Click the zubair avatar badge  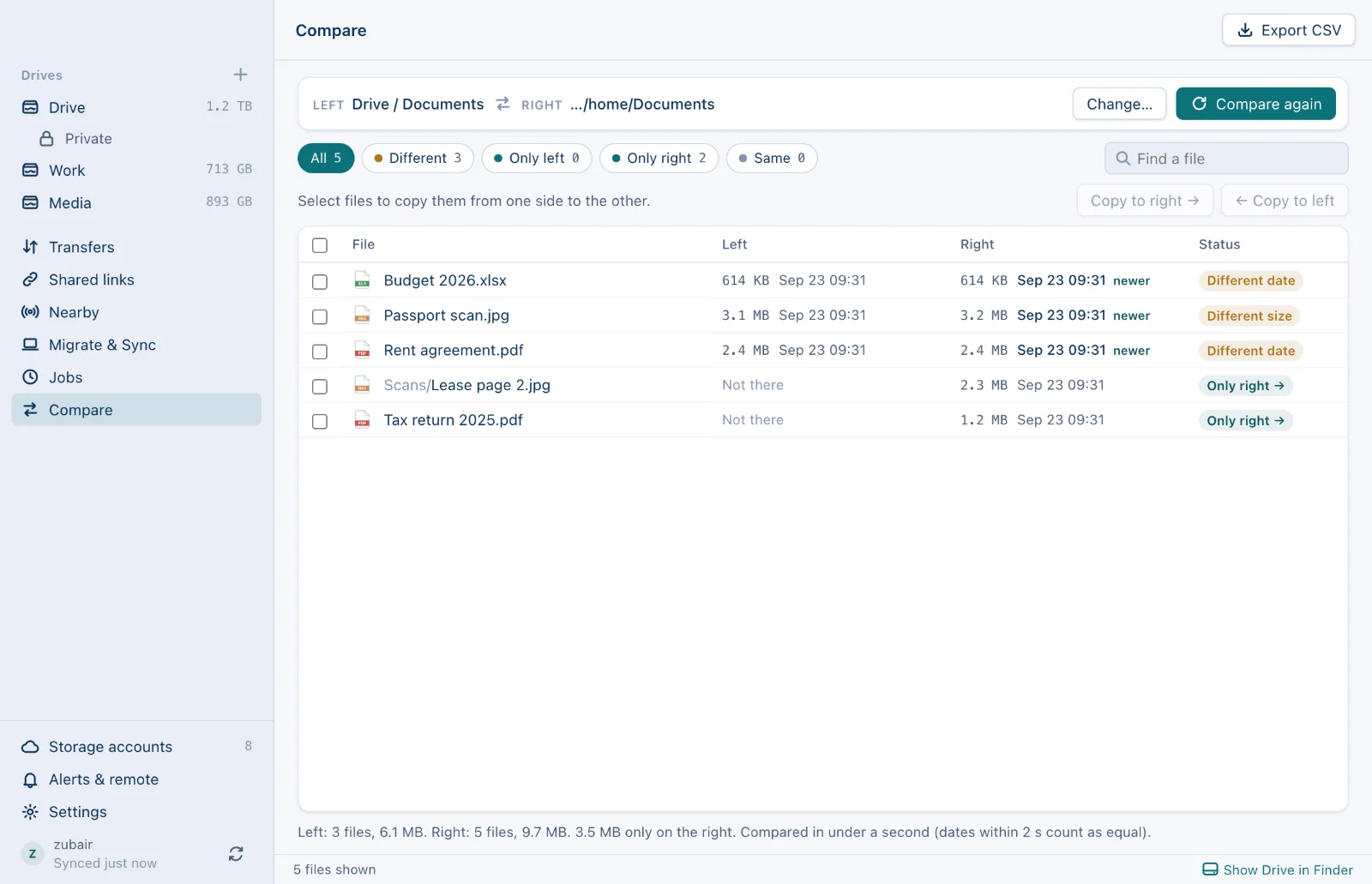[33, 854]
